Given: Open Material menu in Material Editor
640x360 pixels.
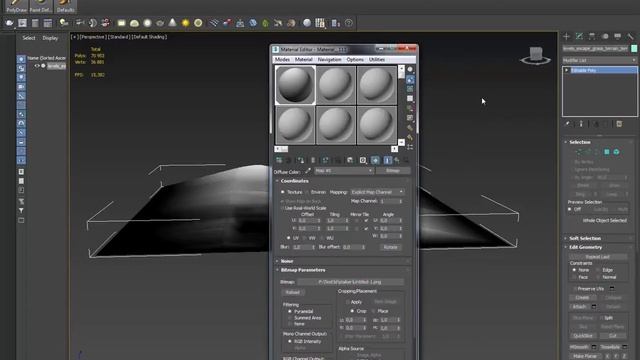Looking at the screenshot, I should point(303,60).
